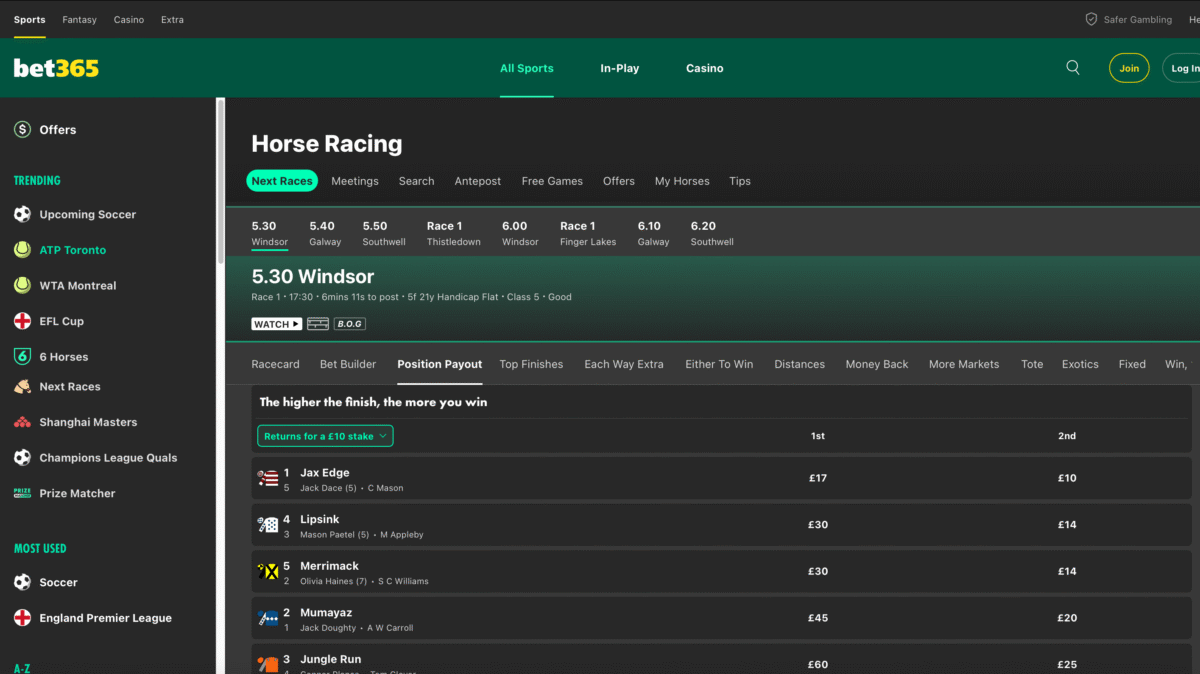1200x674 pixels.
Task: Select the 5.40 Galway race
Action: point(325,233)
